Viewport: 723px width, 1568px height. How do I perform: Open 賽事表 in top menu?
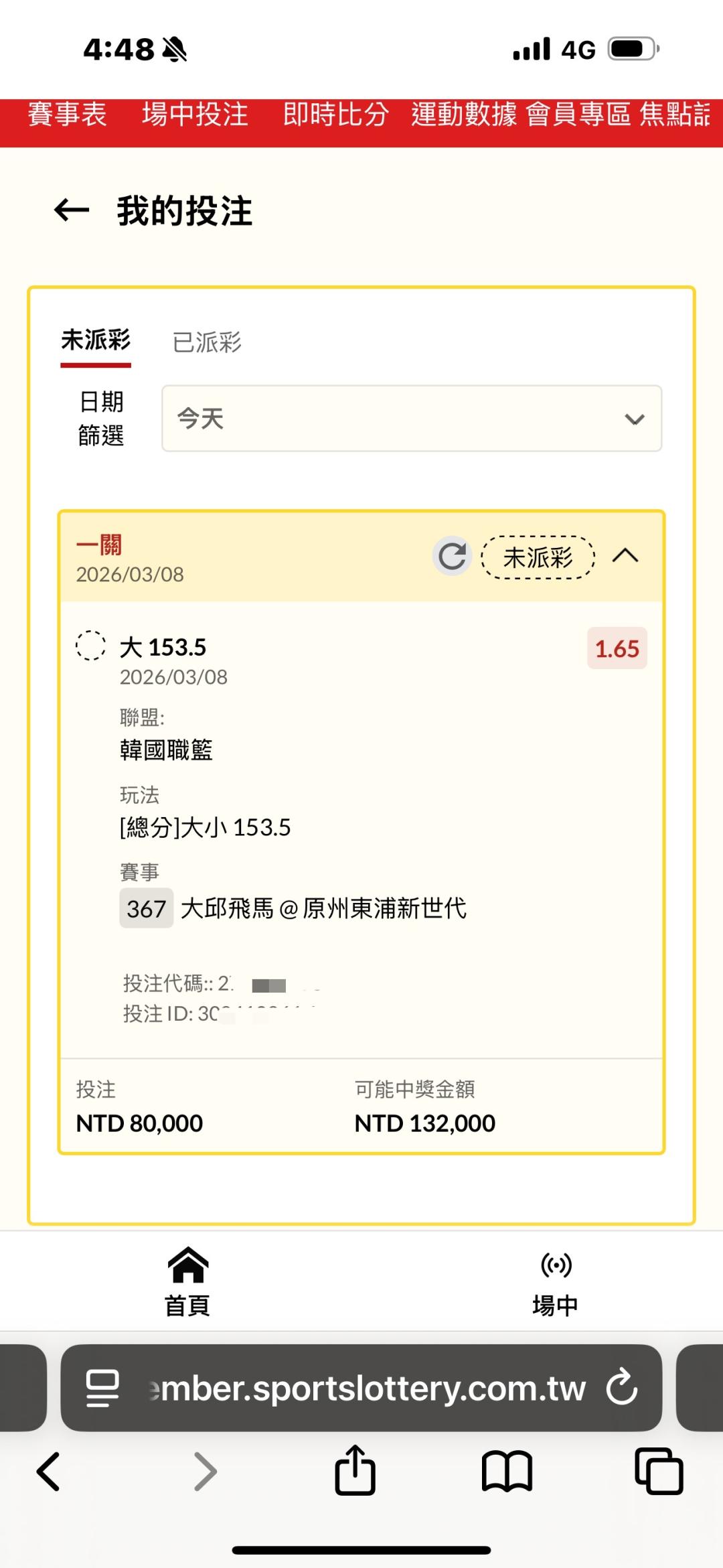[67, 115]
